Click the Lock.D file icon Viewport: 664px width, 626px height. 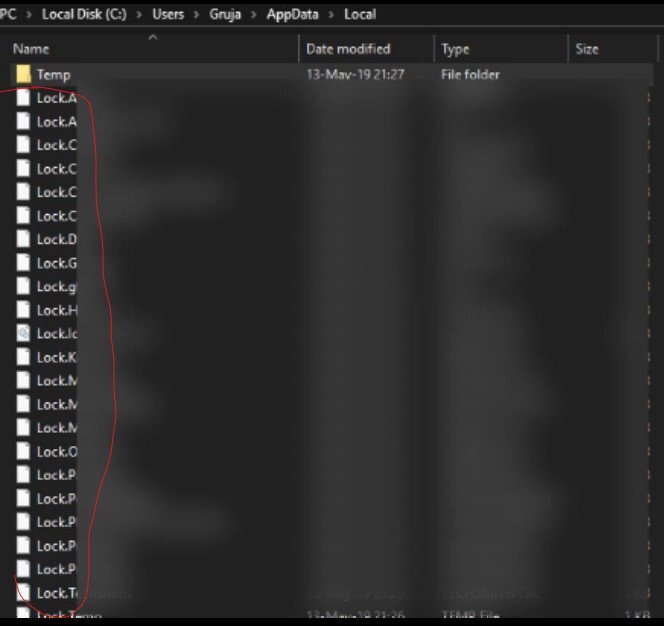[x=23, y=239]
